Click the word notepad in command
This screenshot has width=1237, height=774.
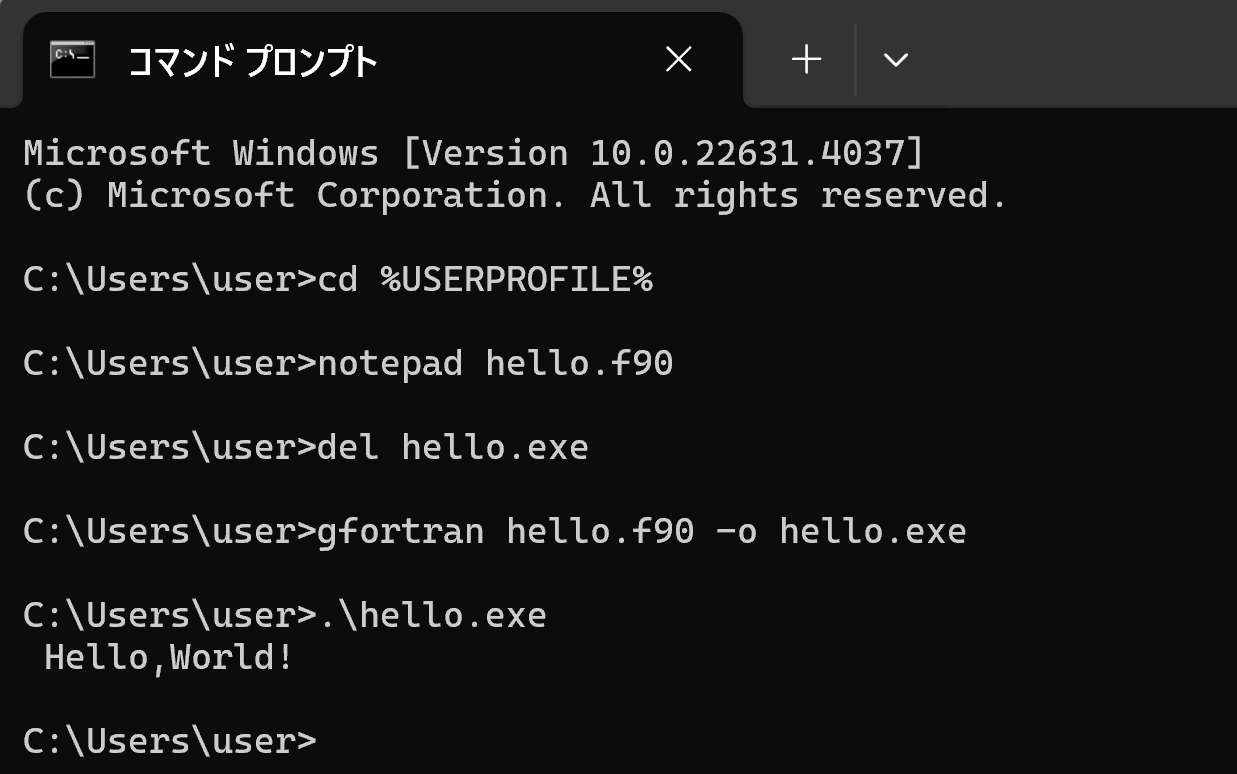pos(390,363)
